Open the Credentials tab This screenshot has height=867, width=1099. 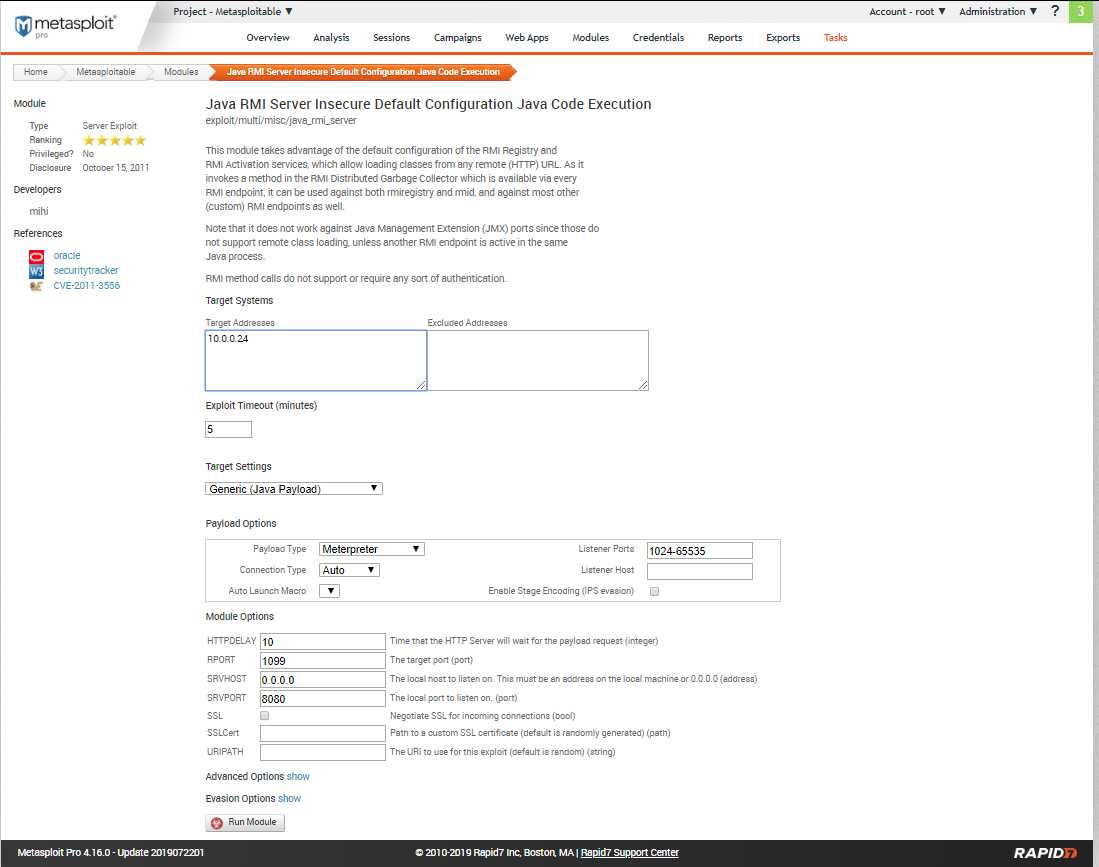click(658, 38)
